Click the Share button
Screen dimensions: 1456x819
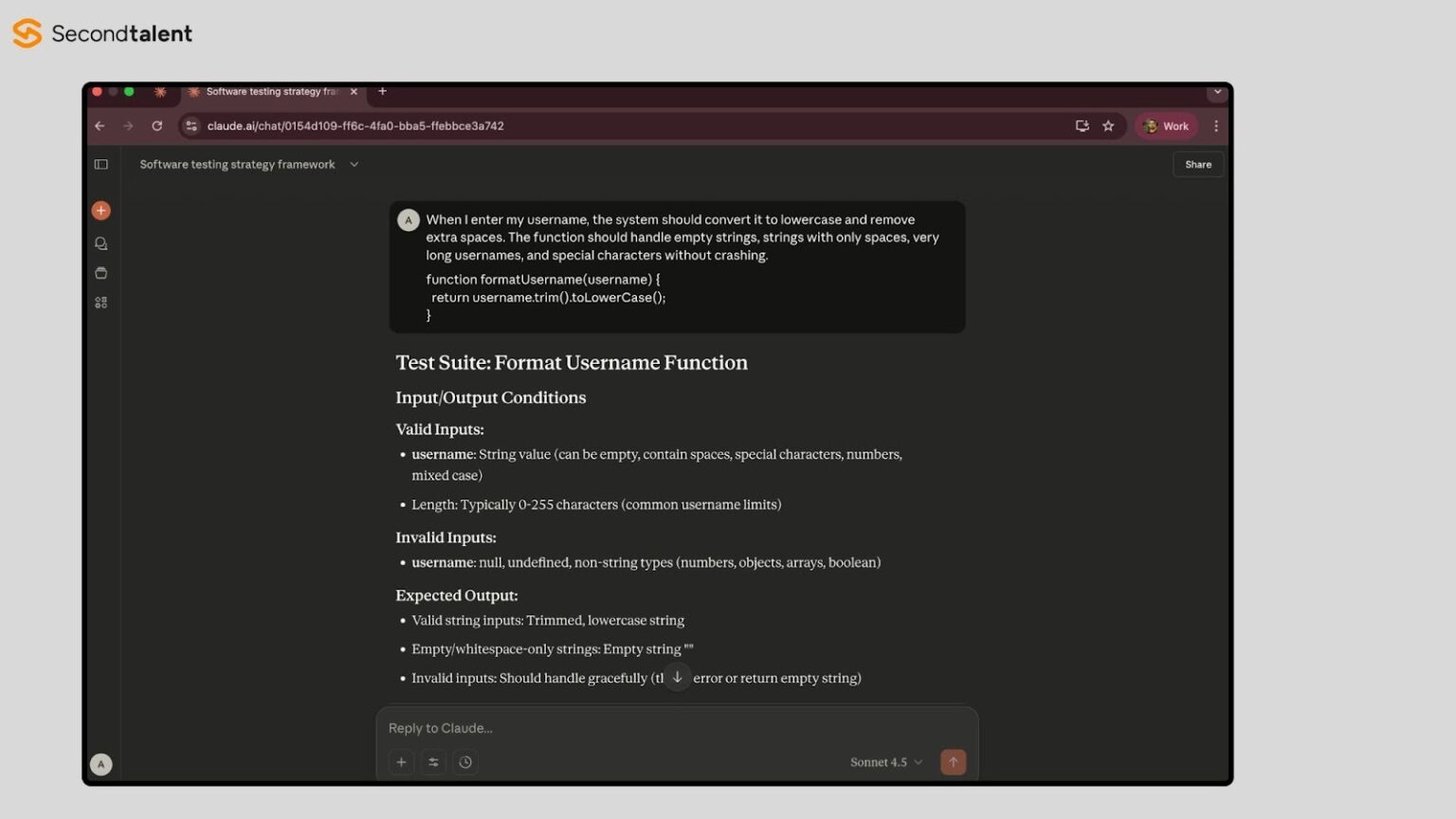pos(1198,164)
